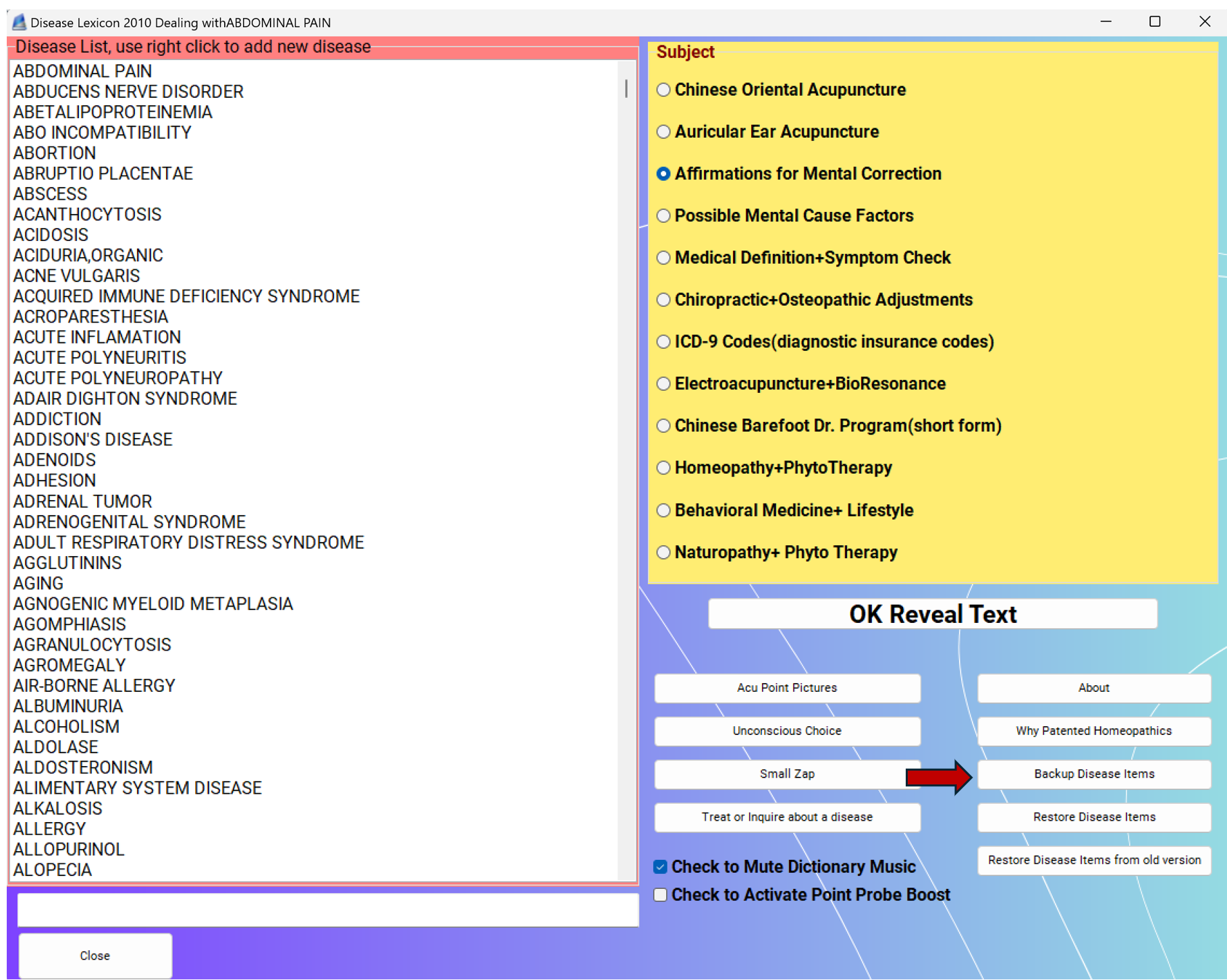Click the disease list vertical scrollbar thumb
The image size is (1227, 980).
coord(626,88)
